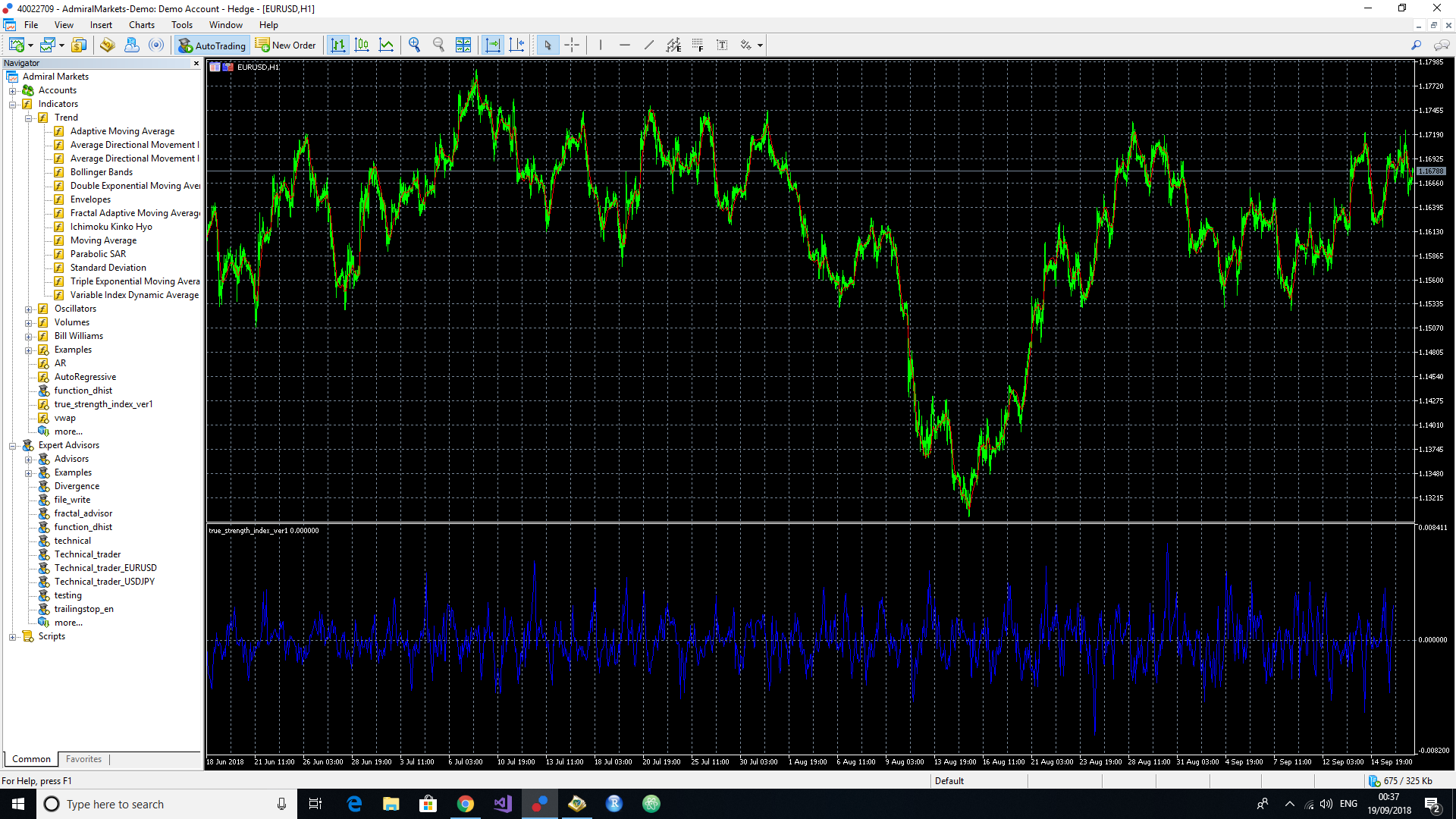1456x819 pixels.
Task: Toggle the Parabolic SAR indicator visibility
Action: (x=96, y=253)
